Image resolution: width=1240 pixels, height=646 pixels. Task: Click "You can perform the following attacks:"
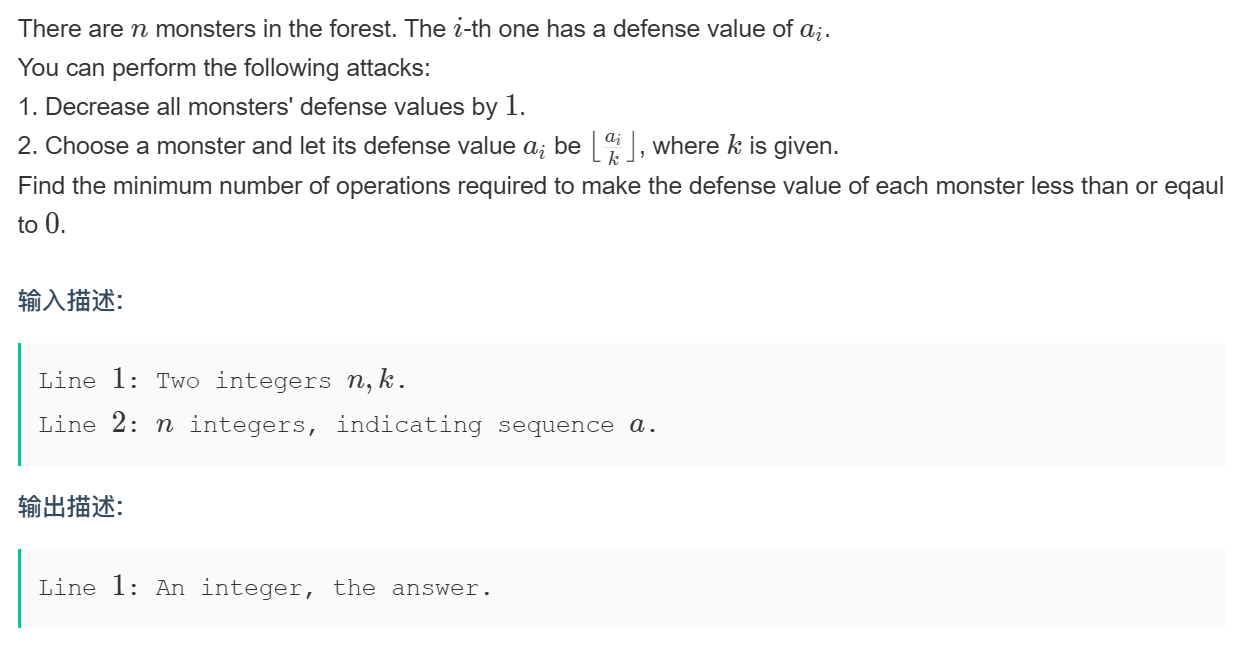click(224, 68)
